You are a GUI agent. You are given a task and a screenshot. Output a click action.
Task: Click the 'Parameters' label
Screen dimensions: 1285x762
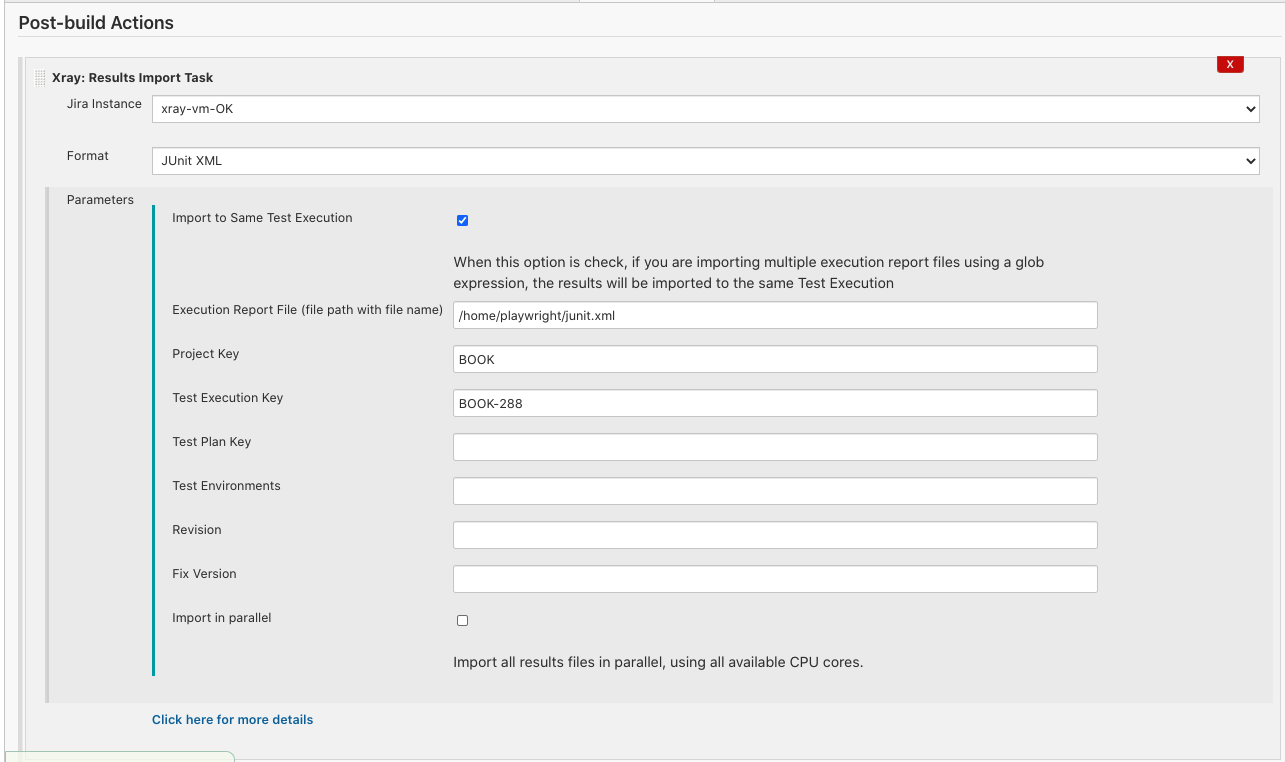[100, 200]
